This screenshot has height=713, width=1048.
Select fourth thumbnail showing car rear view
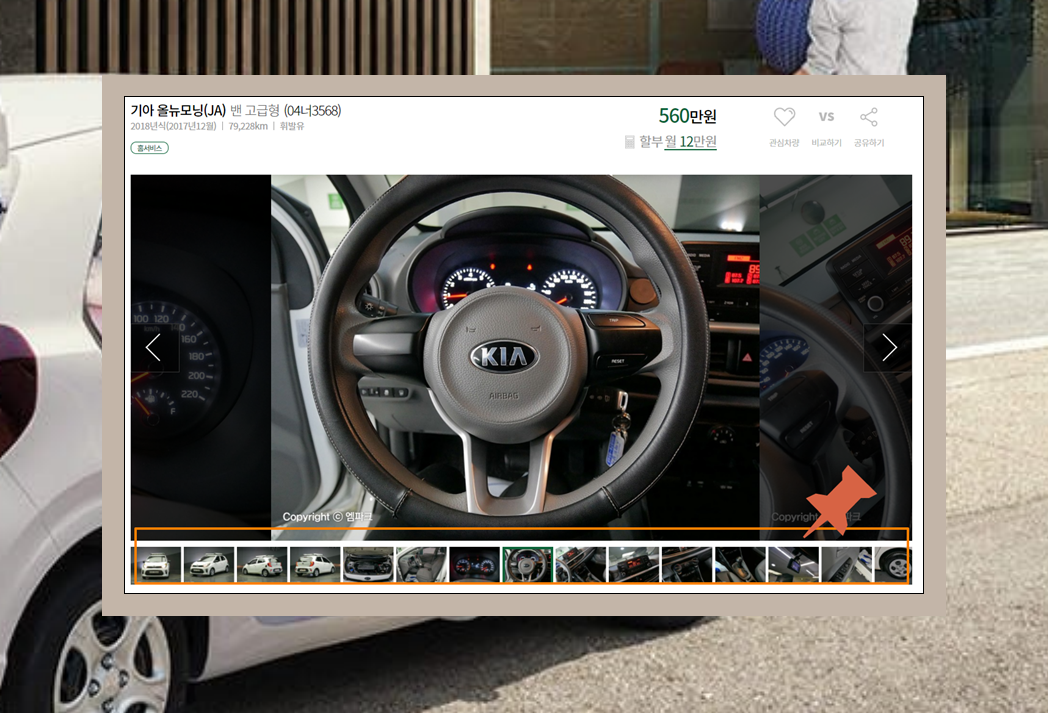(315, 565)
